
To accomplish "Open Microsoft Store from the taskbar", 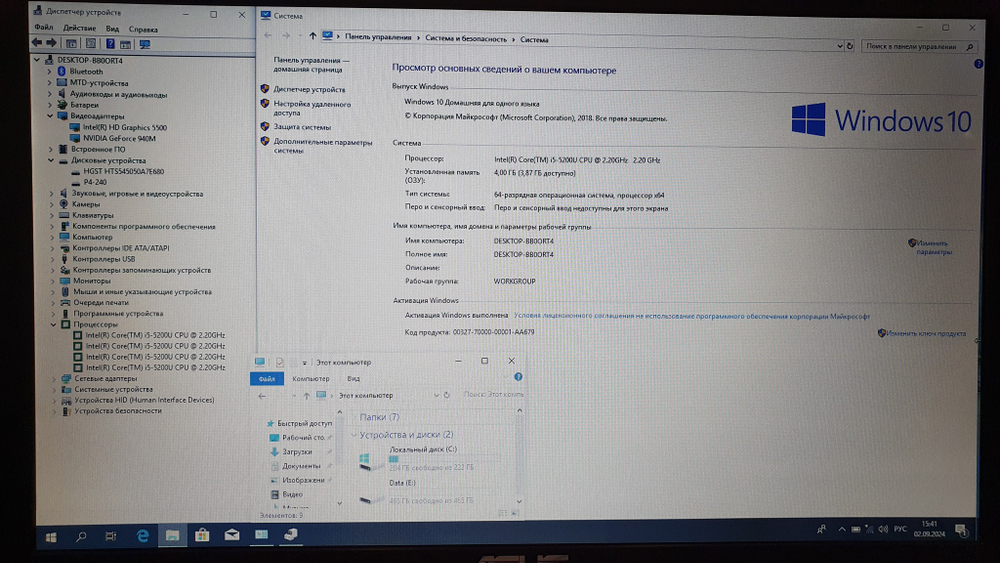I will click(x=202, y=536).
